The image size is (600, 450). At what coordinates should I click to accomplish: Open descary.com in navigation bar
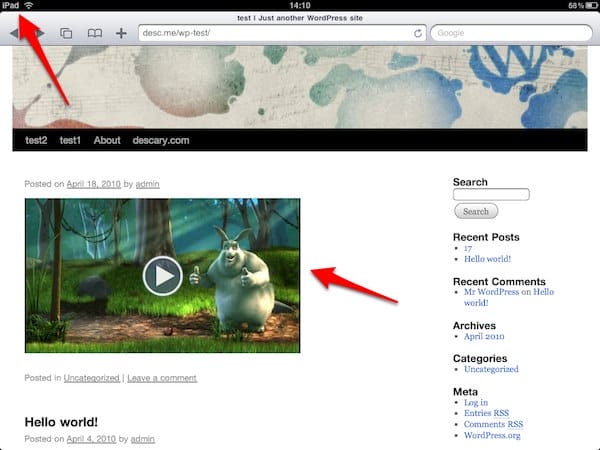click(x=161, y=141)
